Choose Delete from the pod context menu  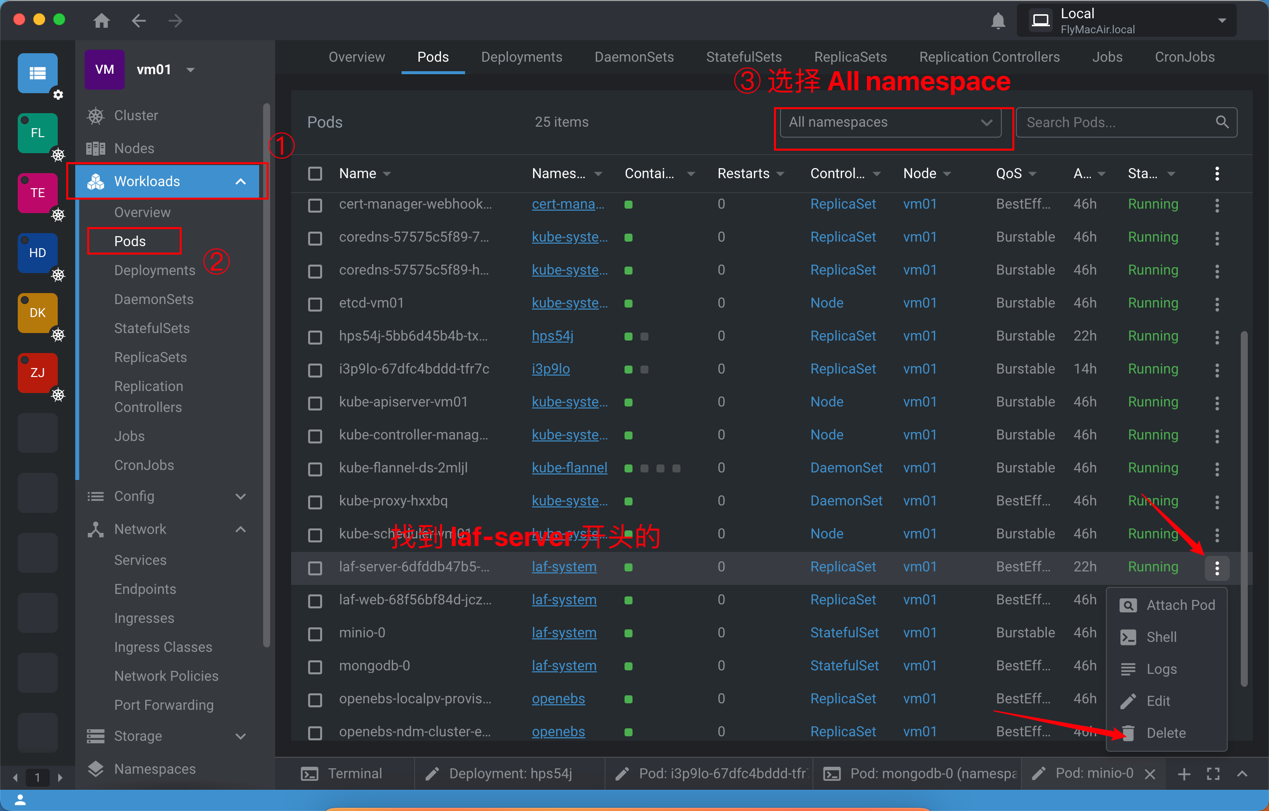(1165, 733)
